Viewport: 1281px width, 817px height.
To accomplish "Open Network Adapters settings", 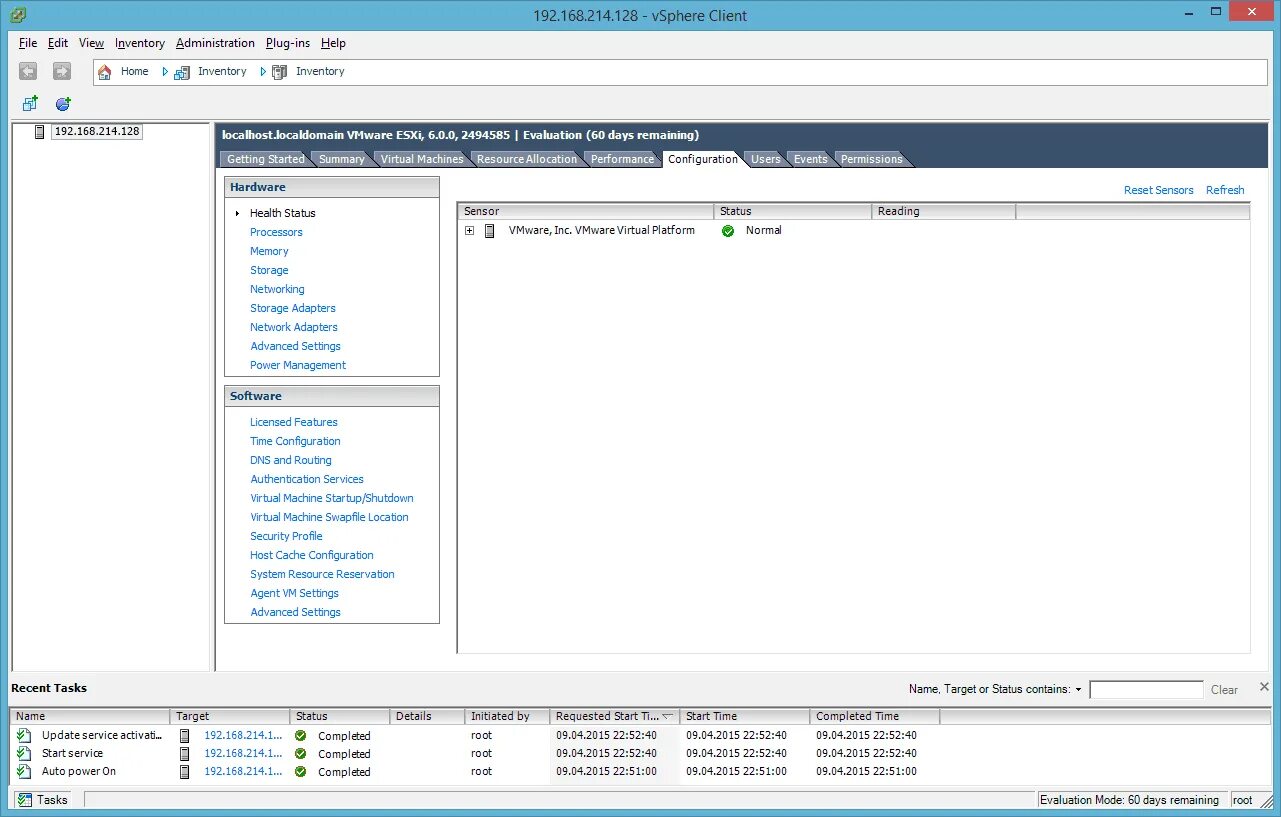I will pos(294,327).
